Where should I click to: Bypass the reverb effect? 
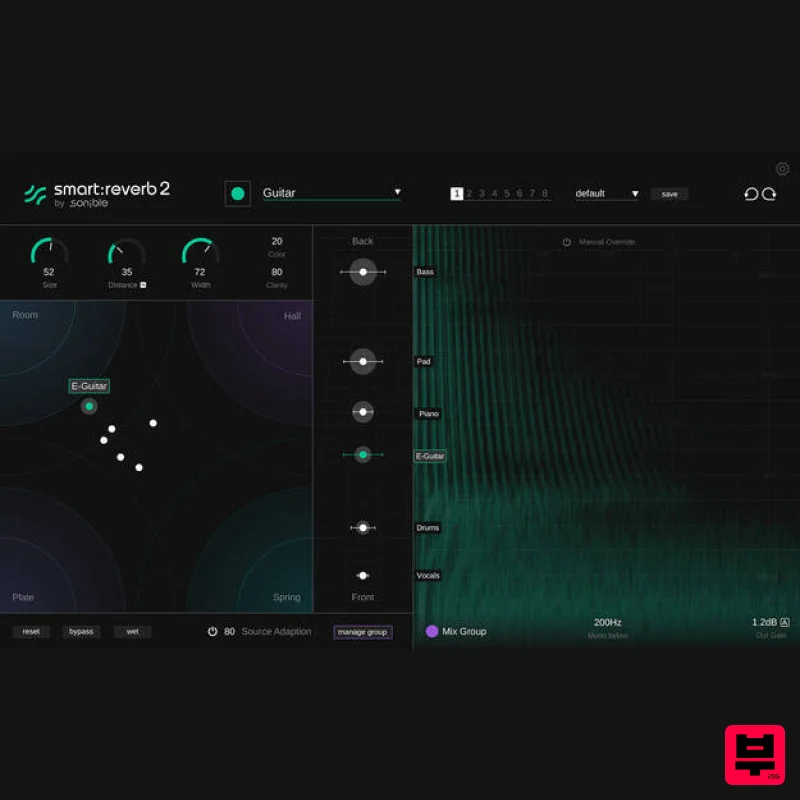point(81,631)
